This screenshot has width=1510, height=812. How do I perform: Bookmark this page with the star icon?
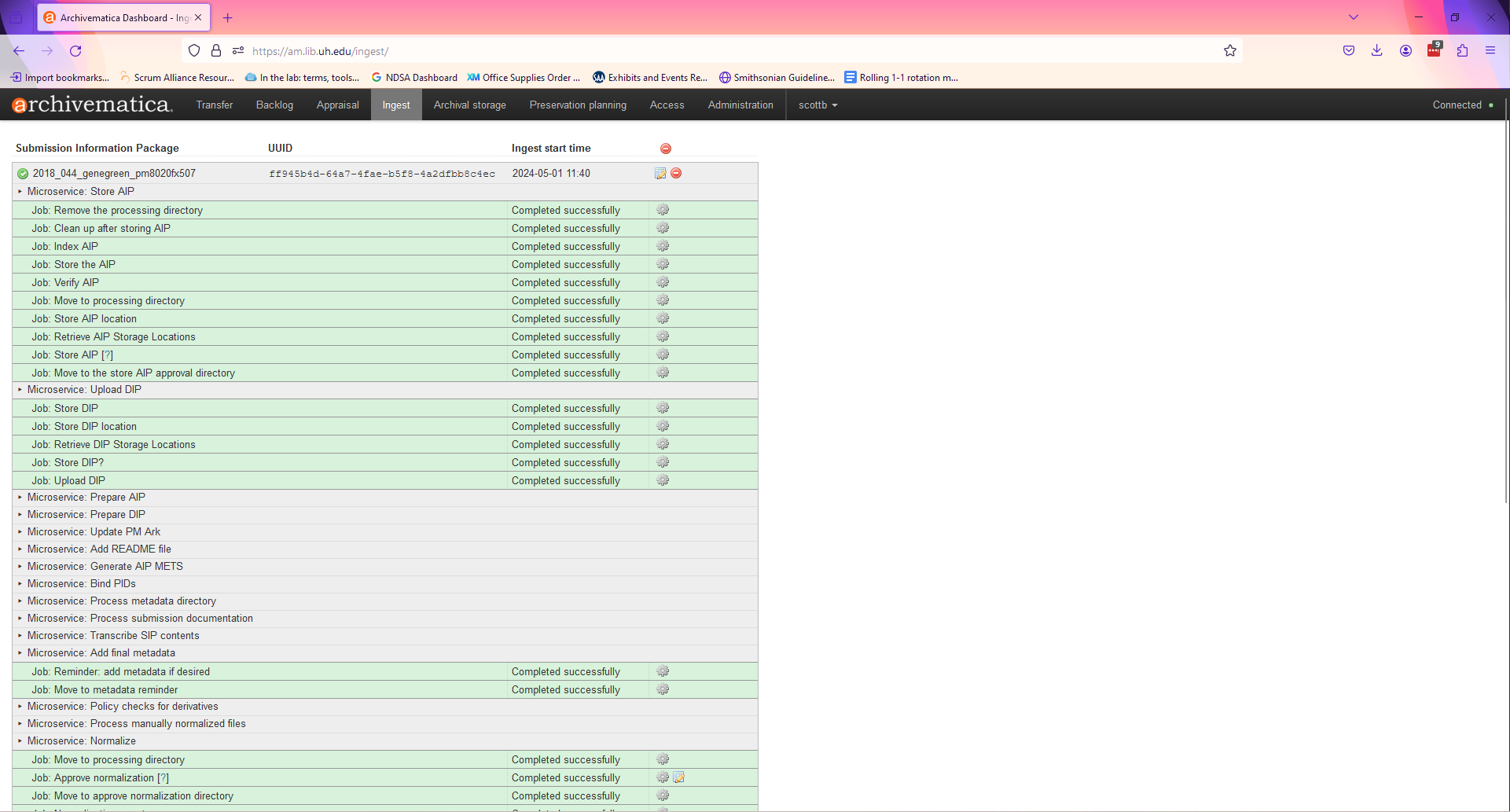pos(1230,51)
